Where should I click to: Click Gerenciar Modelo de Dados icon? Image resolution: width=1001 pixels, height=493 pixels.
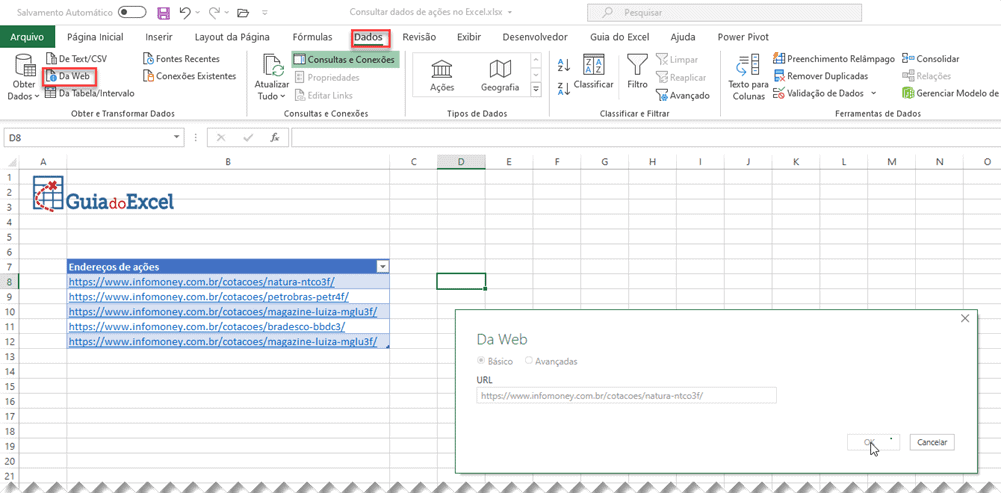[x=908, y=93]
